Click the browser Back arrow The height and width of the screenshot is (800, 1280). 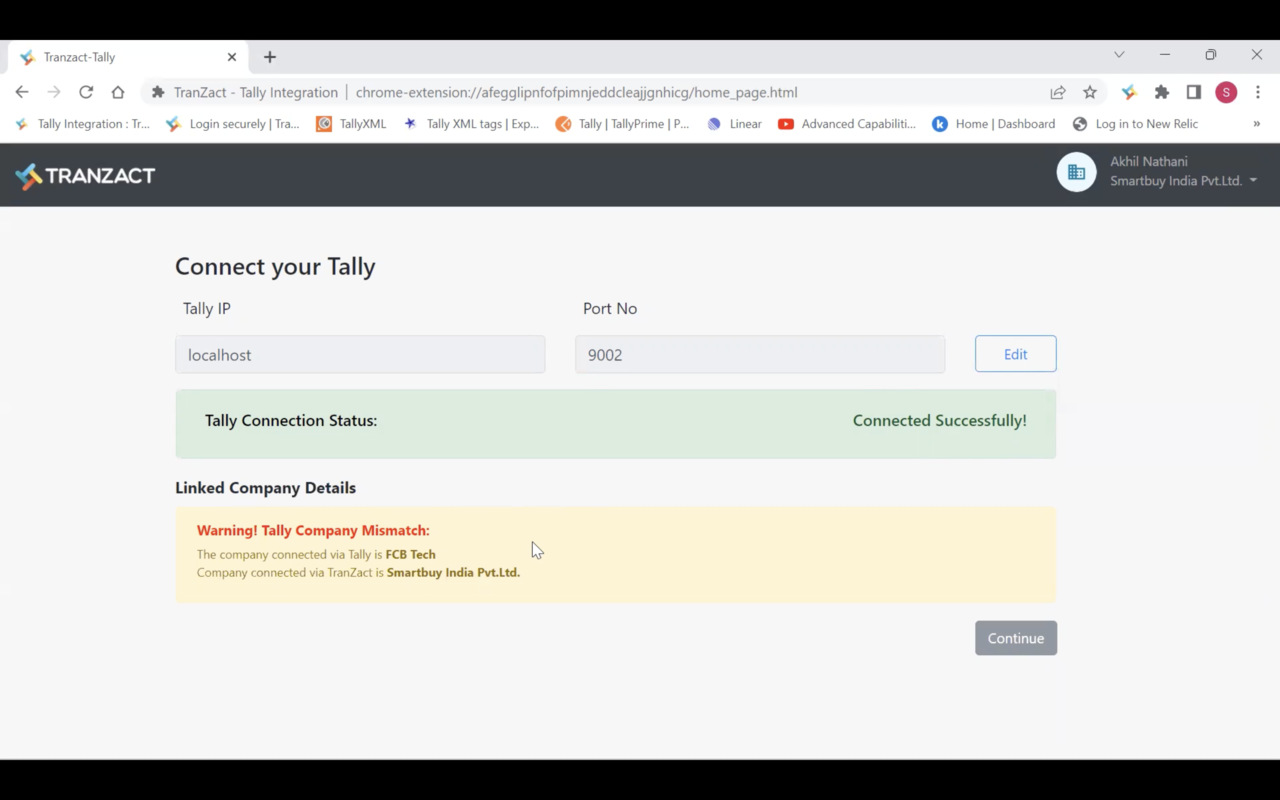tap(22, 92)
